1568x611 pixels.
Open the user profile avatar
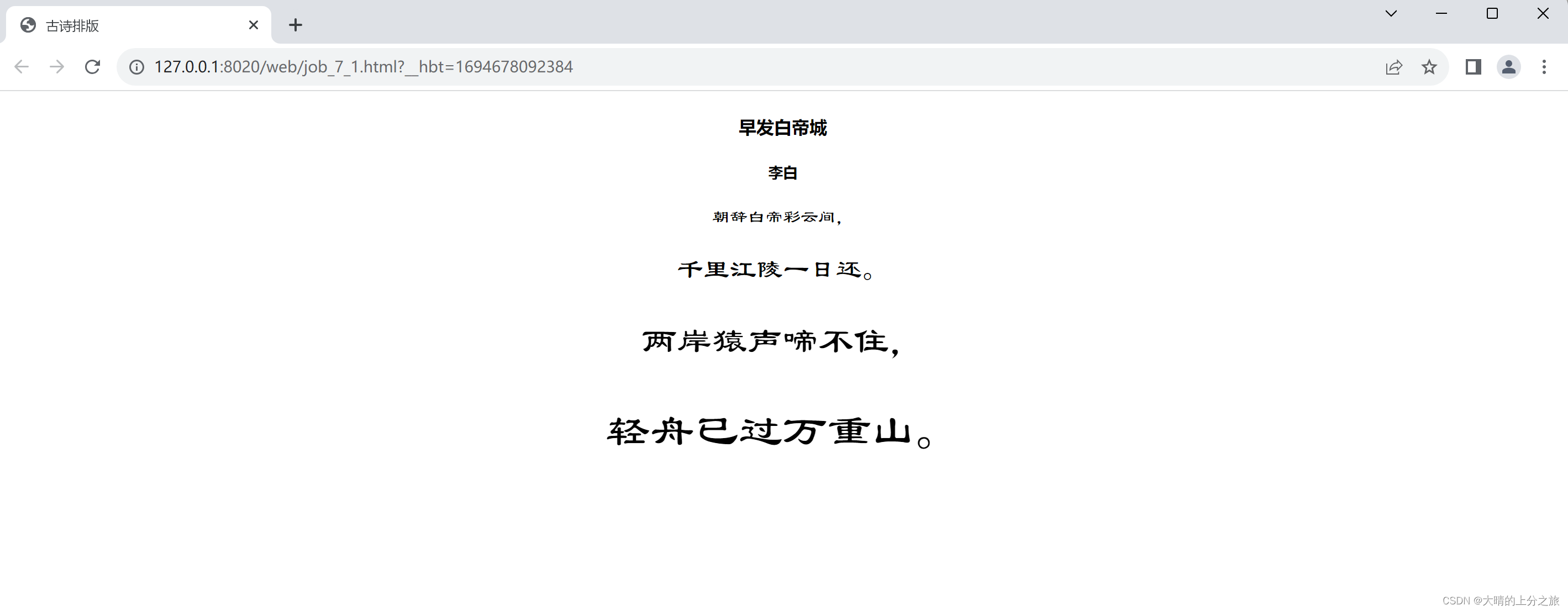click(1508, 67)
